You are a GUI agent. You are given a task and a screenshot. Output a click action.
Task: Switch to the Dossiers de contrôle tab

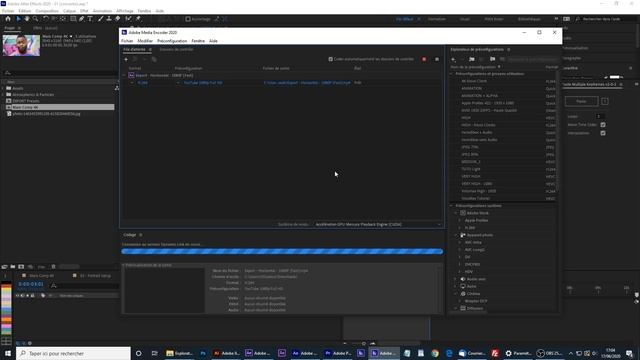point(176,49)
